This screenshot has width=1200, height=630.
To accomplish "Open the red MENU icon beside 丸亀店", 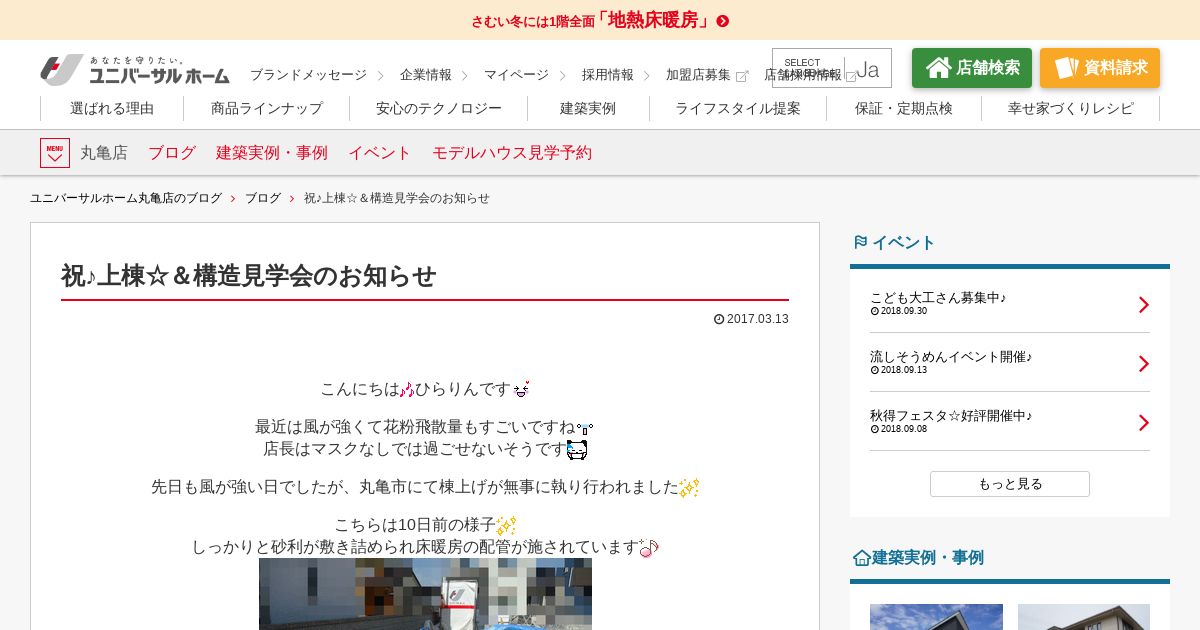I will click(x=55, y=153).
